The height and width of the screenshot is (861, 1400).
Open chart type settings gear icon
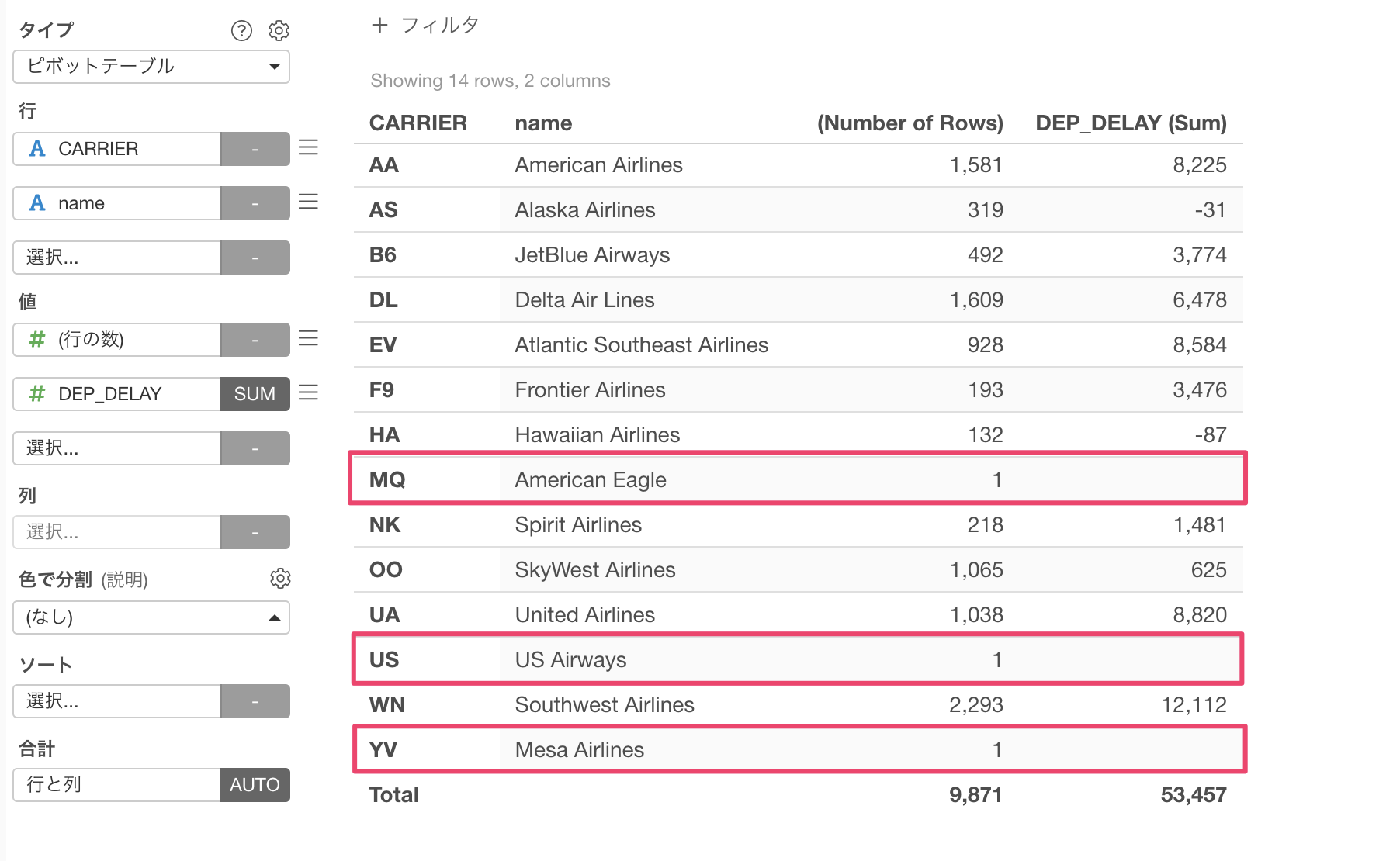(x=279, y=30)
